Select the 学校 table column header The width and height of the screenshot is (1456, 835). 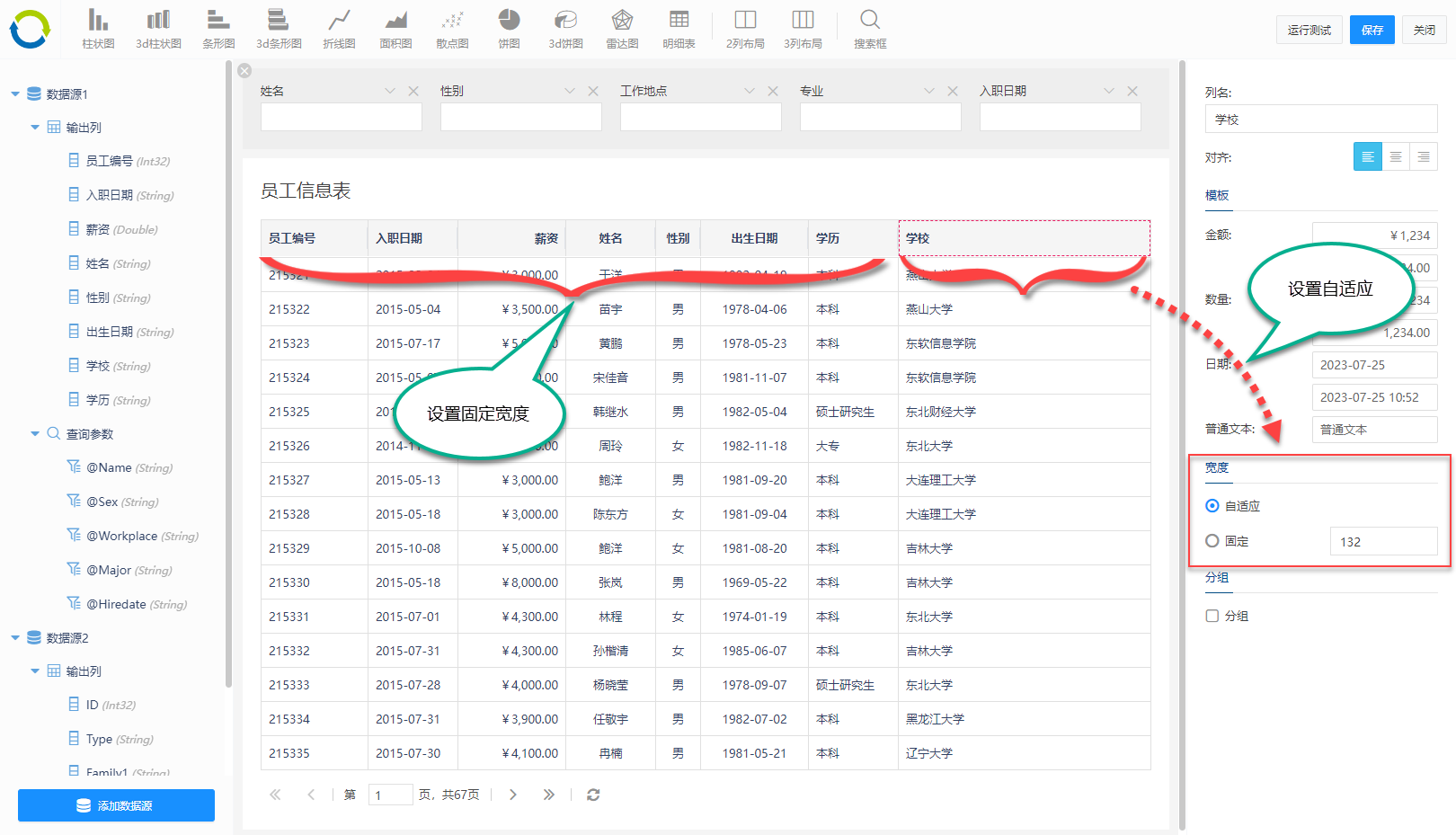tap(1025, 238)
